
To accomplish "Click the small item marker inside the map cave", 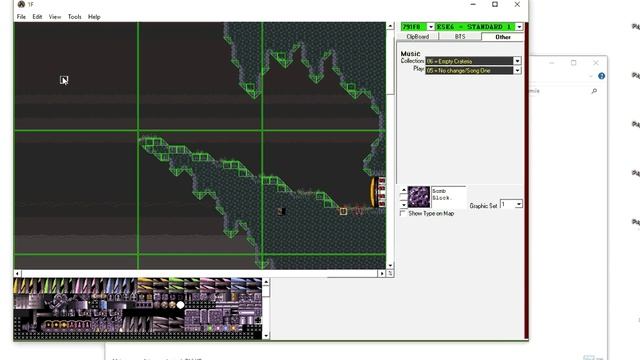I will (281, 211).
